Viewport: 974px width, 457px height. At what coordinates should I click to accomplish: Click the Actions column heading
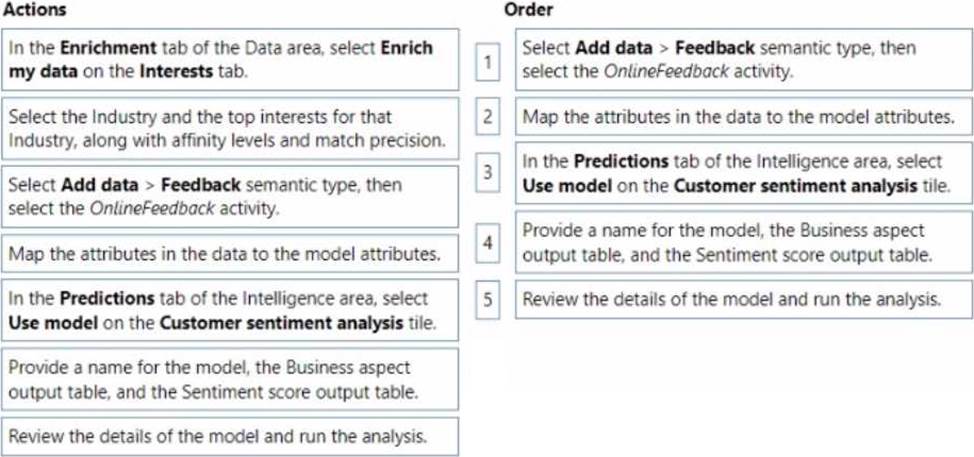(x=35, y=9)
